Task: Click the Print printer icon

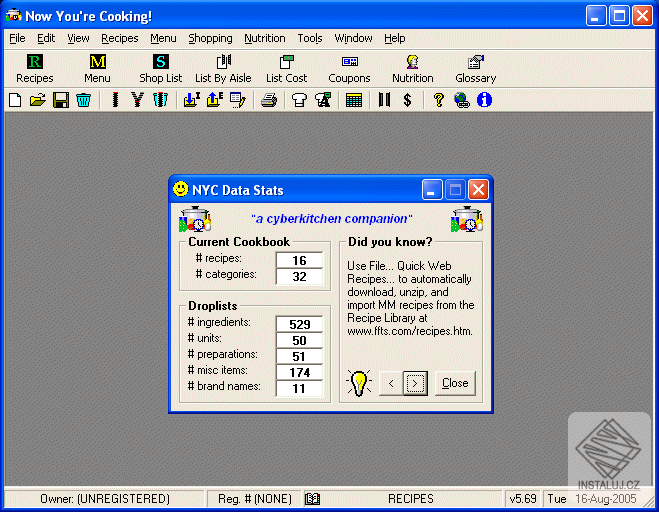Action: click(x=269, y=100)
